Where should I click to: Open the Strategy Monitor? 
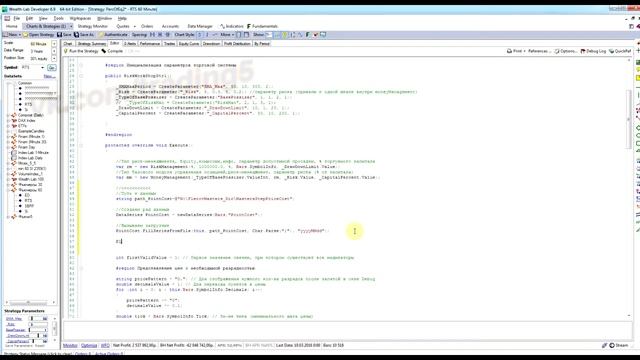(92, 26)
